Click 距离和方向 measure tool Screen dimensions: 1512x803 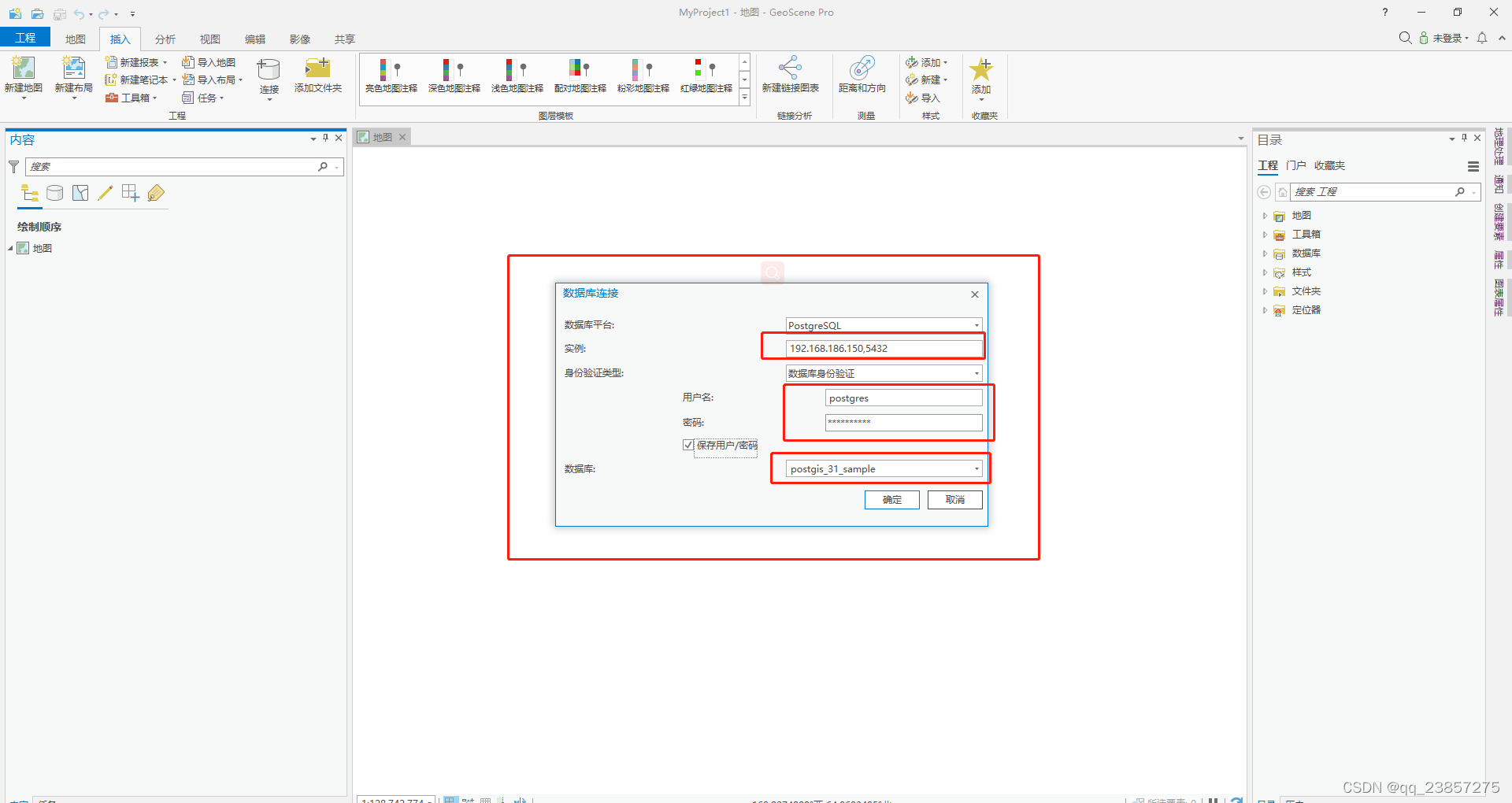862,75
